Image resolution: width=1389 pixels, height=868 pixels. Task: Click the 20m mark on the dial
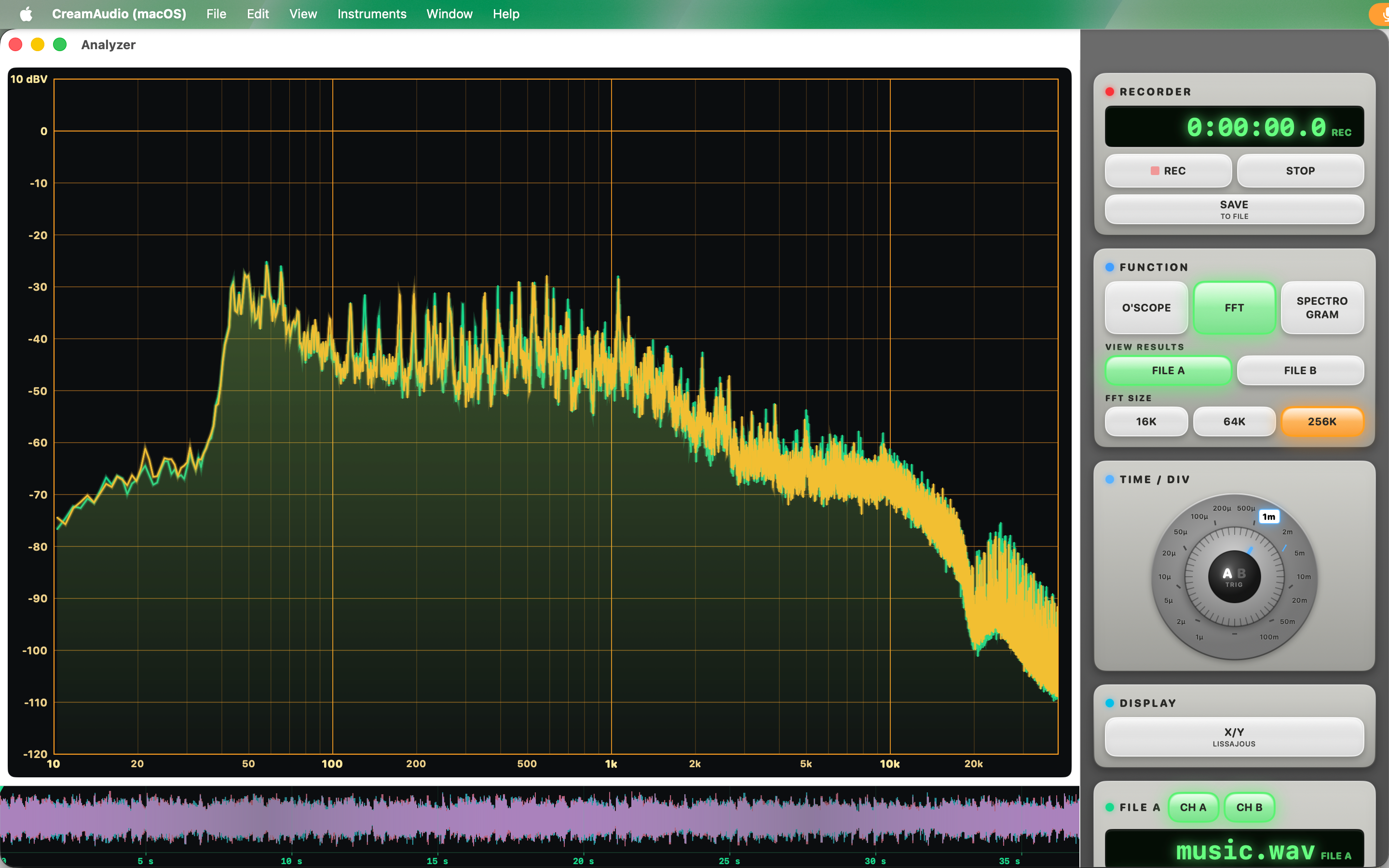(1299, 600)
